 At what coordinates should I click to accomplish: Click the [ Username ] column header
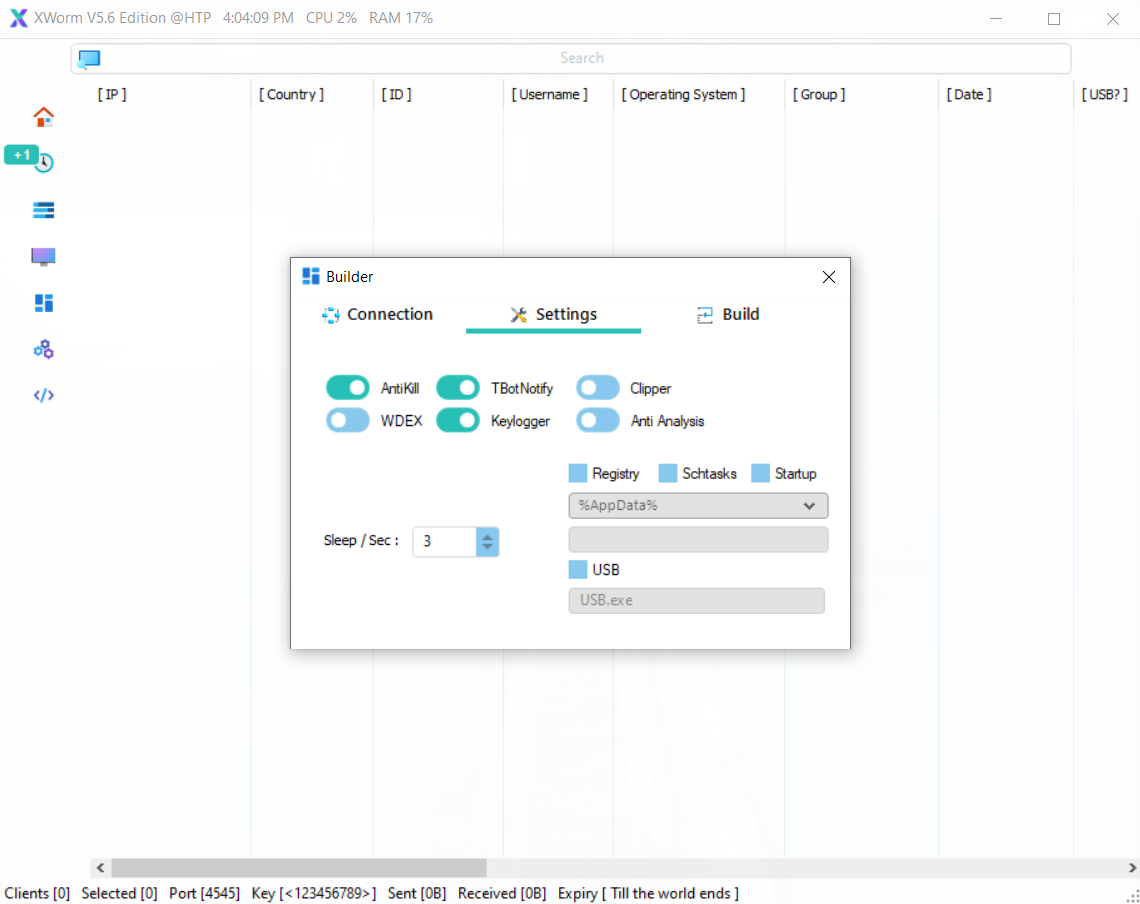(550, 95)
